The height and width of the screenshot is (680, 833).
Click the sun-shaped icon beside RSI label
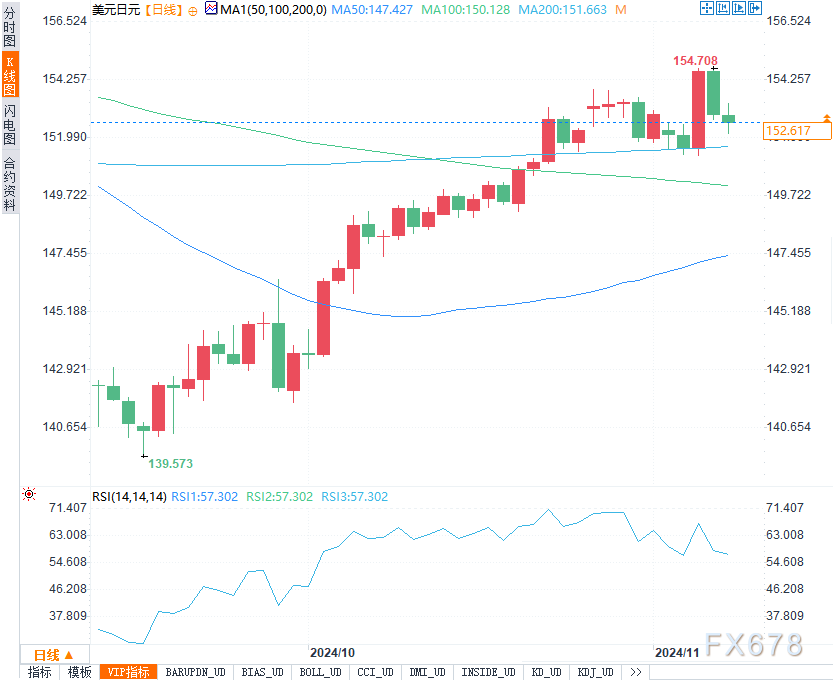point(30,495)
